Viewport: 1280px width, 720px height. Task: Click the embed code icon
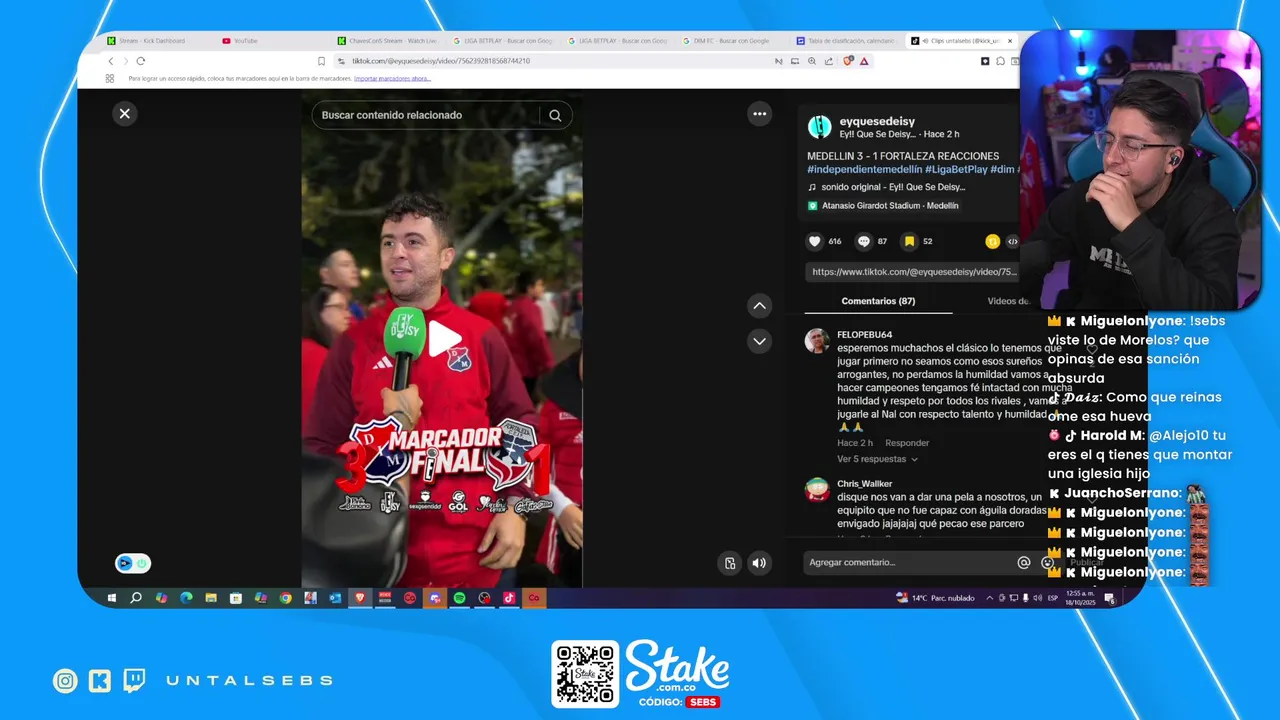coord(1012,241)
